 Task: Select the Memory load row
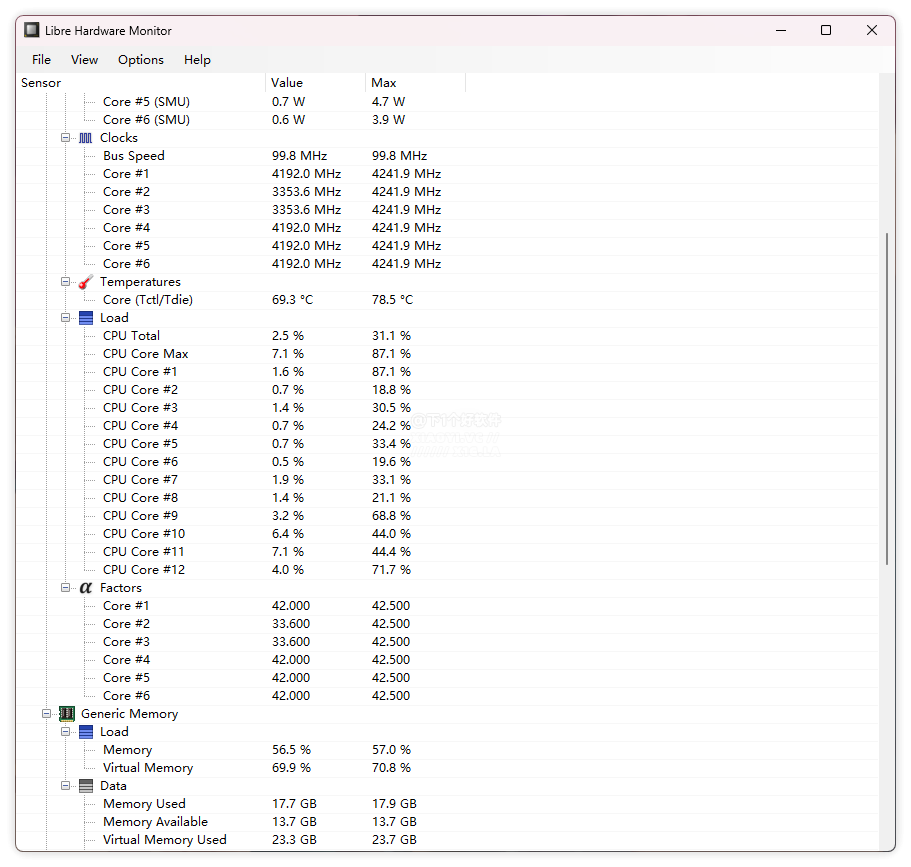pyautogui.click(x=447, y=750)
